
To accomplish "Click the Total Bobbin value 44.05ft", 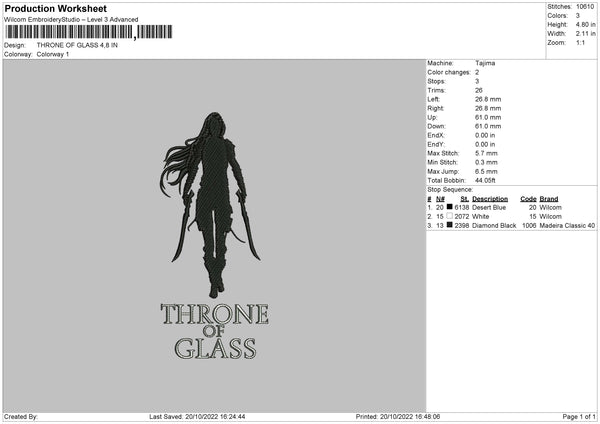I will coord(485,180).
